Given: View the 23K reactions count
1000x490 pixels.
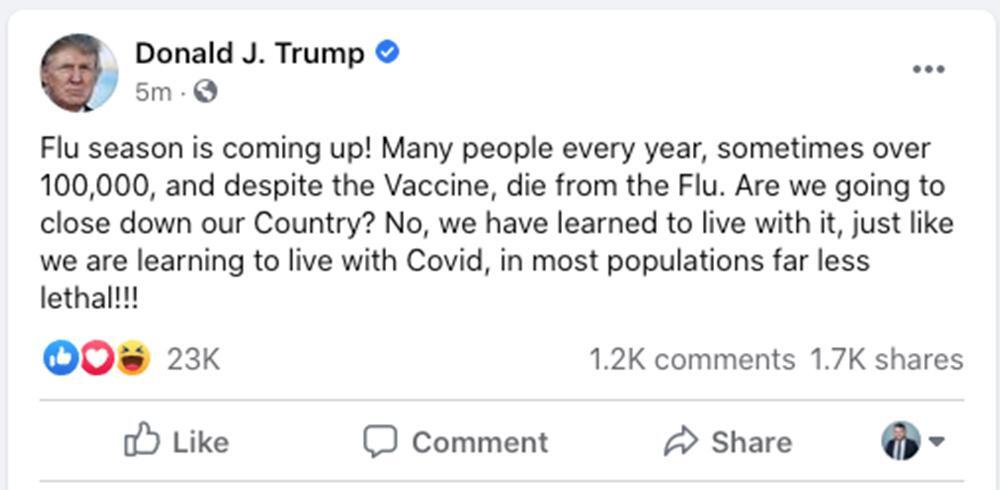Looking at the screenshot, I should click(193, 359).
